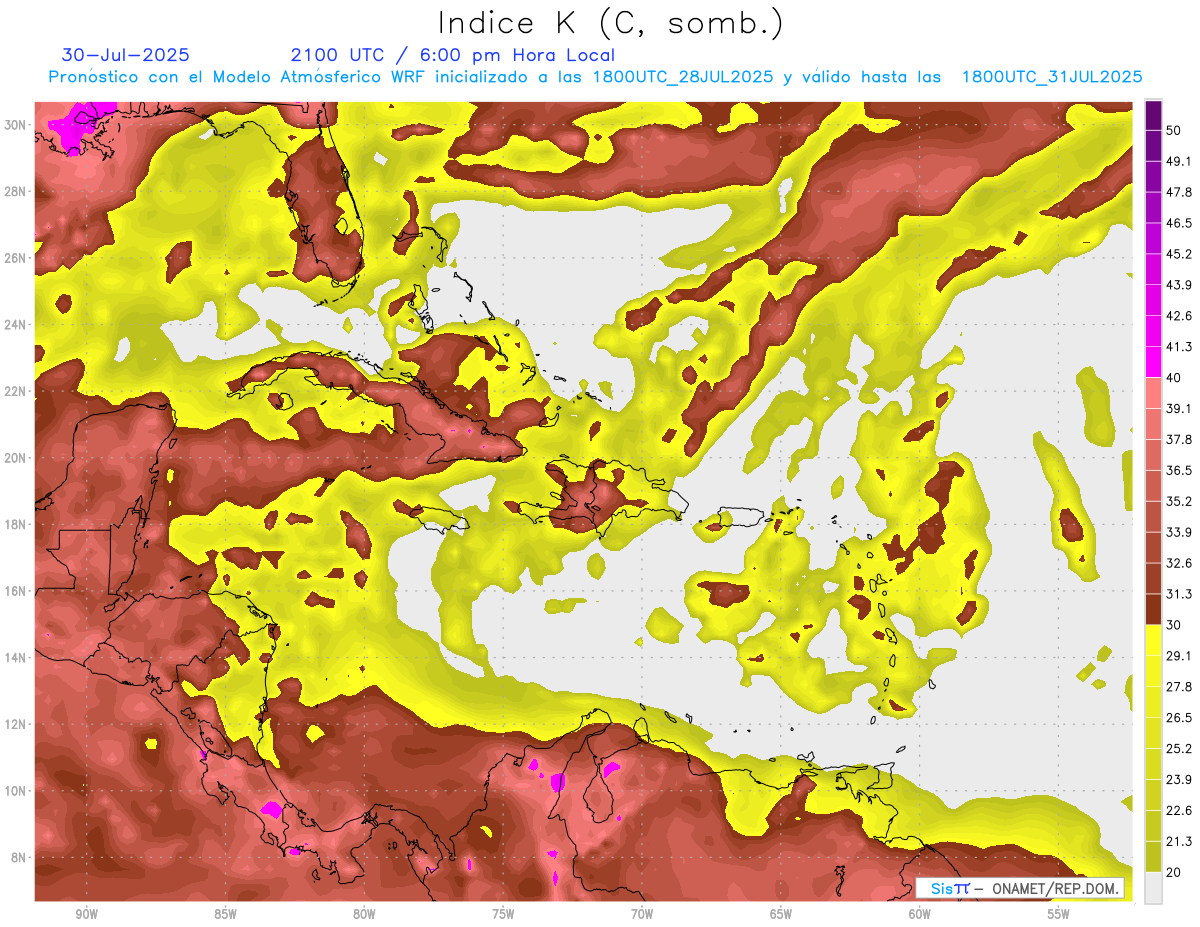This screenshot has height=927, width=1200.
Task: Click the 24N latitude axis label
Action: coord(17,325)
